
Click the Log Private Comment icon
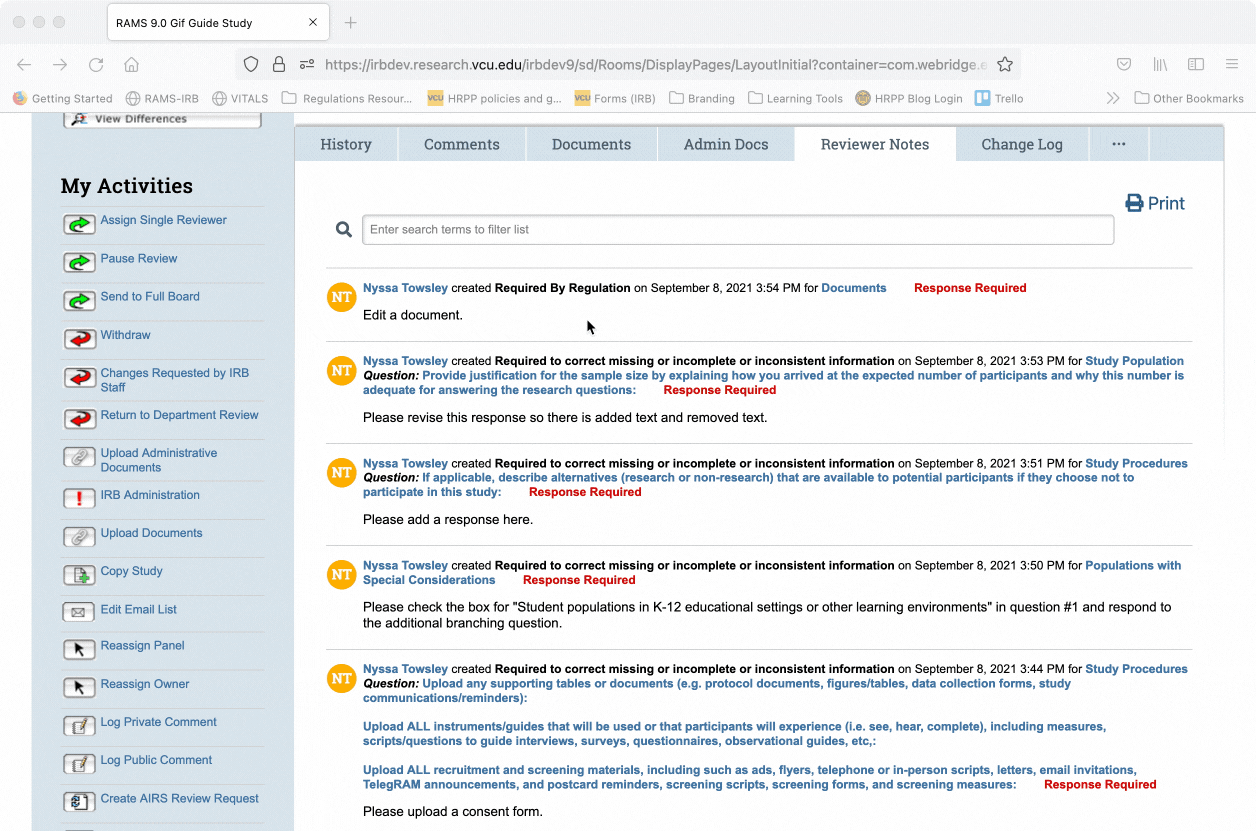(x=79, y=726)
